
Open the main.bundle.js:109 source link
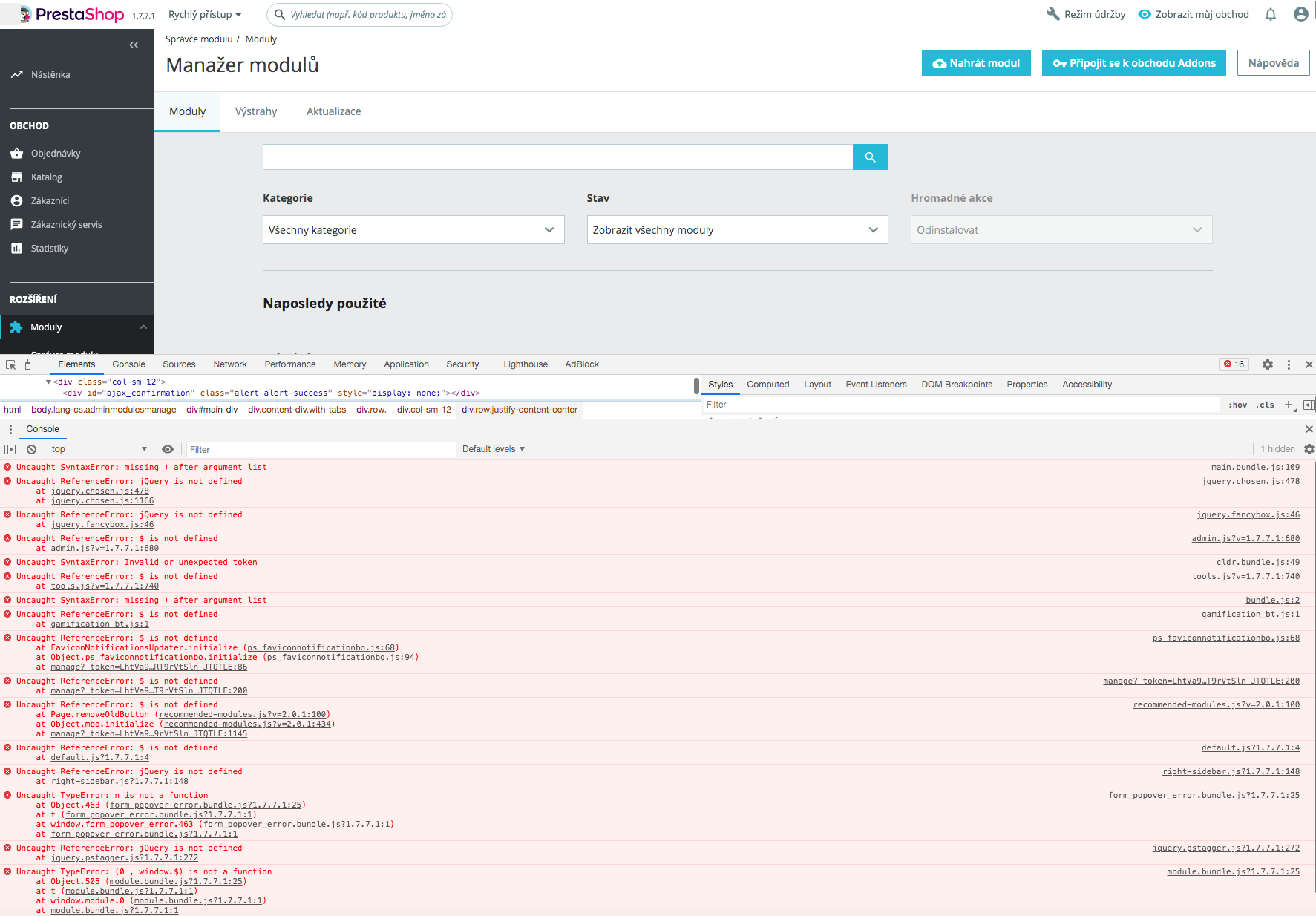tap(1255, 467)
